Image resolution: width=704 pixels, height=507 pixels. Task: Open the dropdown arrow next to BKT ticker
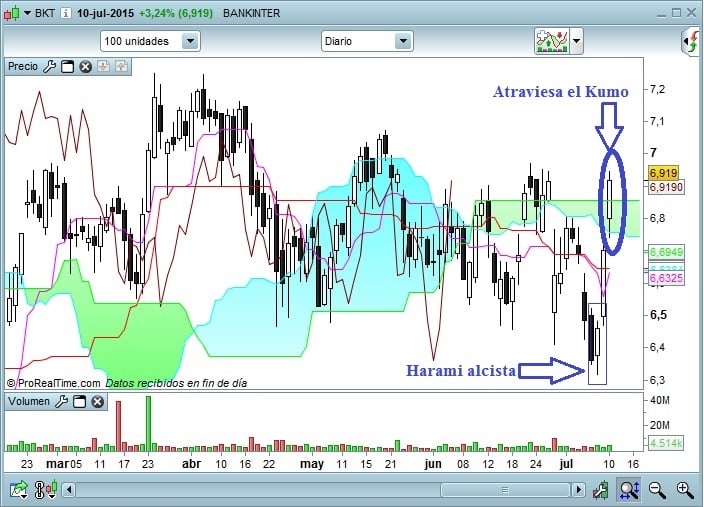coord(27,13)
